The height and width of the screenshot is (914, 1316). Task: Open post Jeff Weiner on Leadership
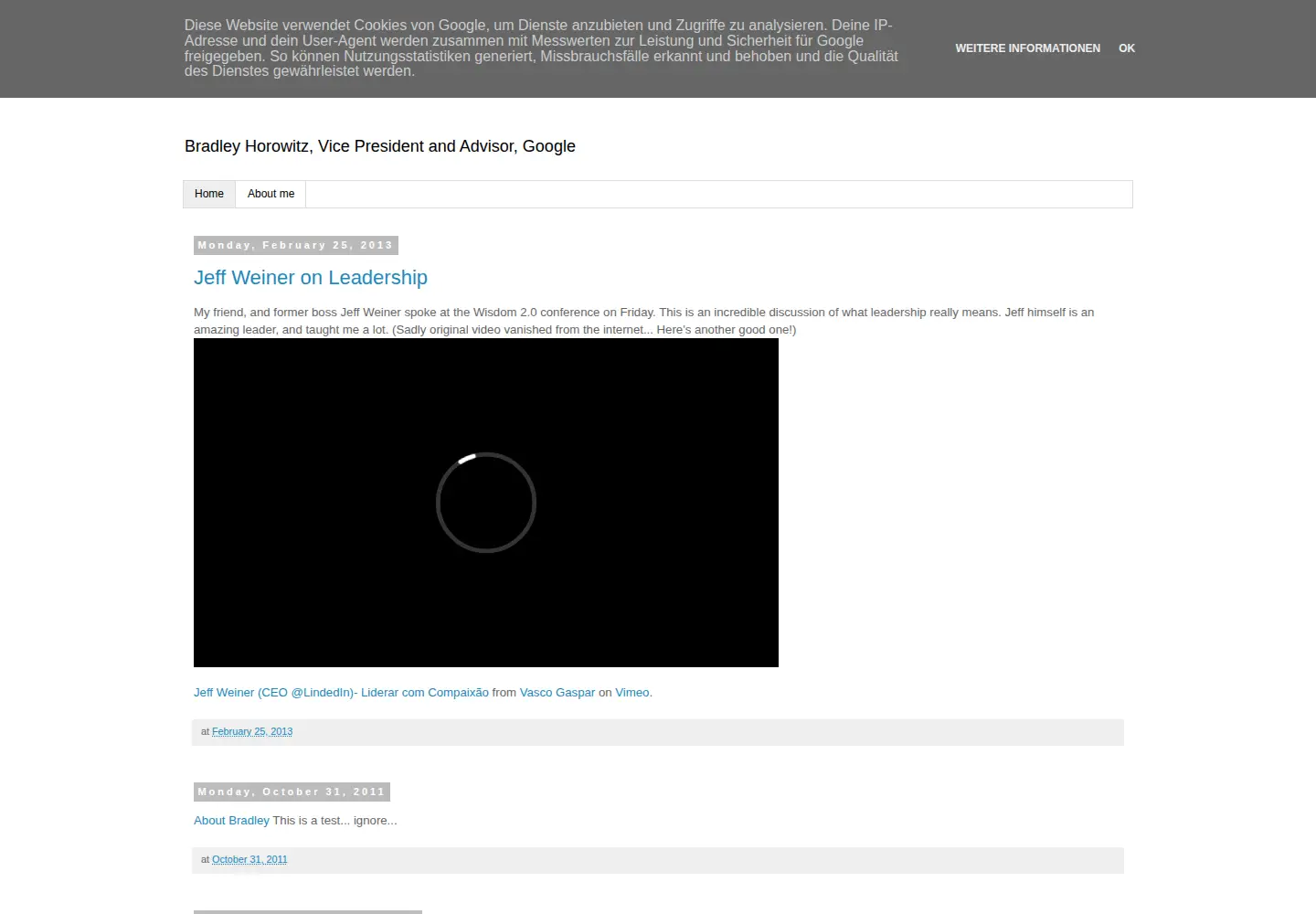coord(311,278)
